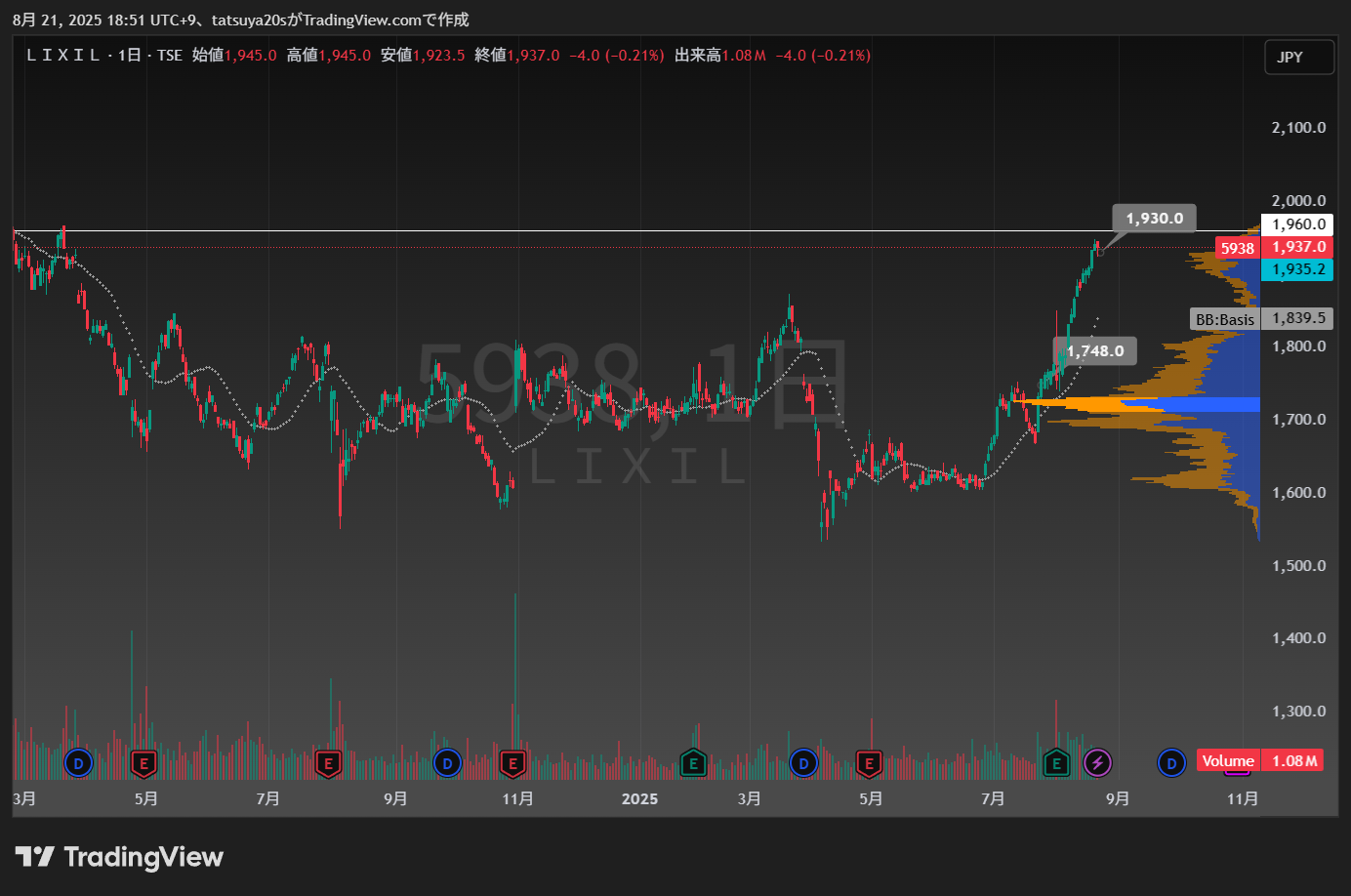Click the red earnings E marker at May 2025
Viewport: 1351px width, 896px height.
pyautogui.click(x=869, y=763)
